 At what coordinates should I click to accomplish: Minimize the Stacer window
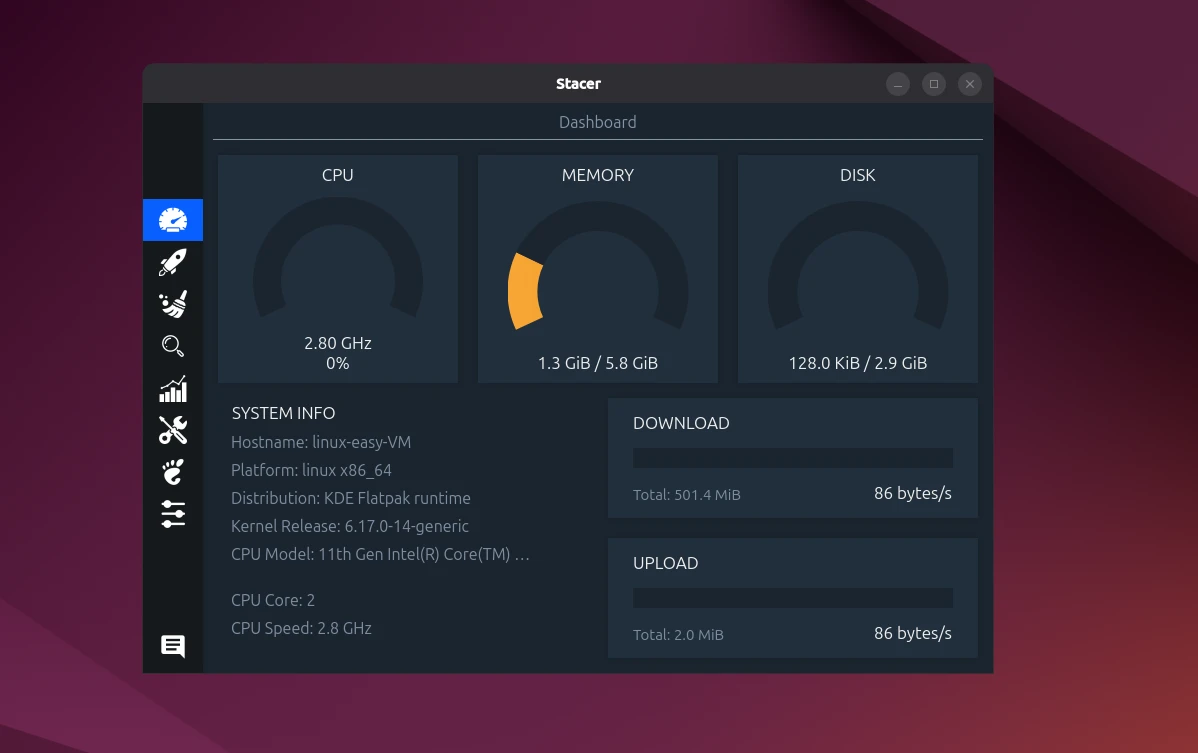[x=898, y=84]
